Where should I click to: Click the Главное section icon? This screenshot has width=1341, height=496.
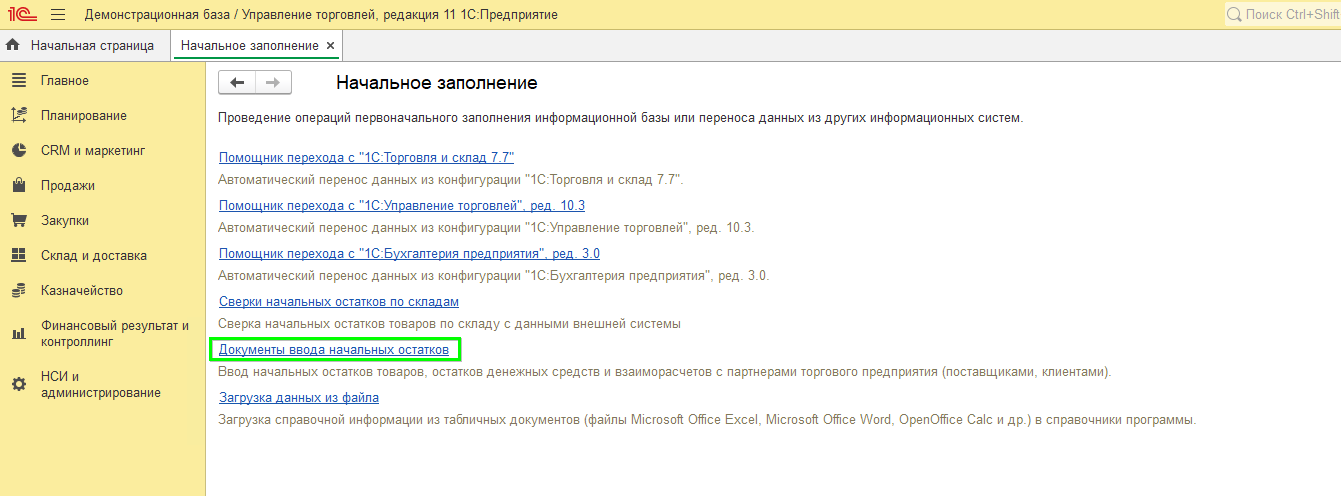point(19,81)
